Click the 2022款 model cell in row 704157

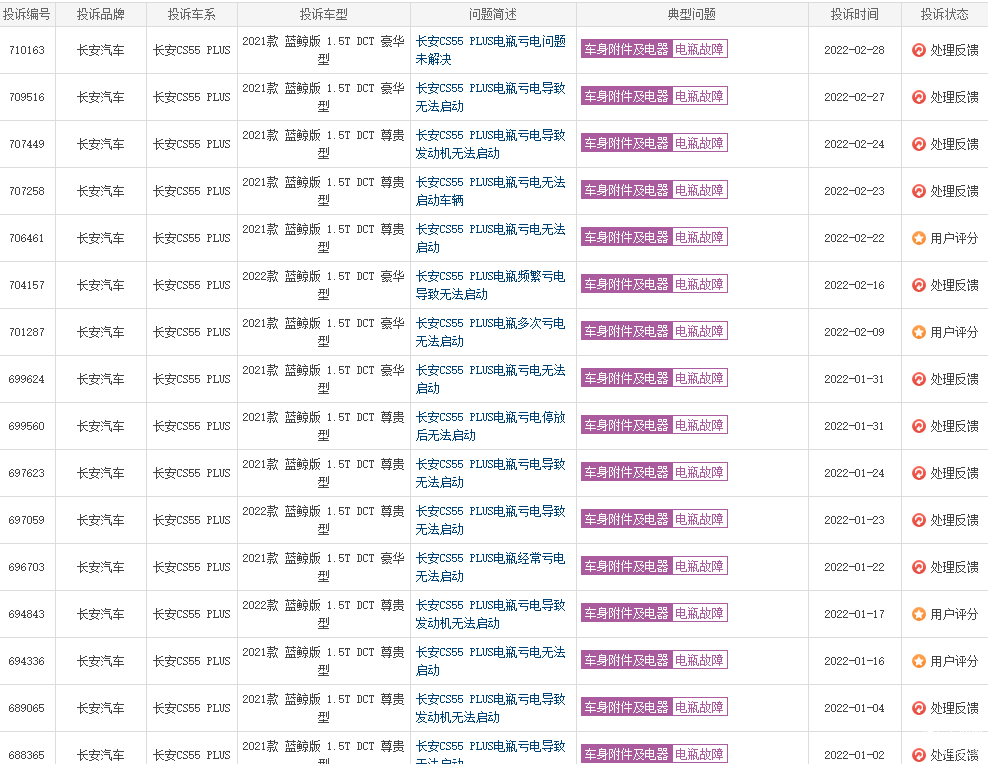(324, 285)
